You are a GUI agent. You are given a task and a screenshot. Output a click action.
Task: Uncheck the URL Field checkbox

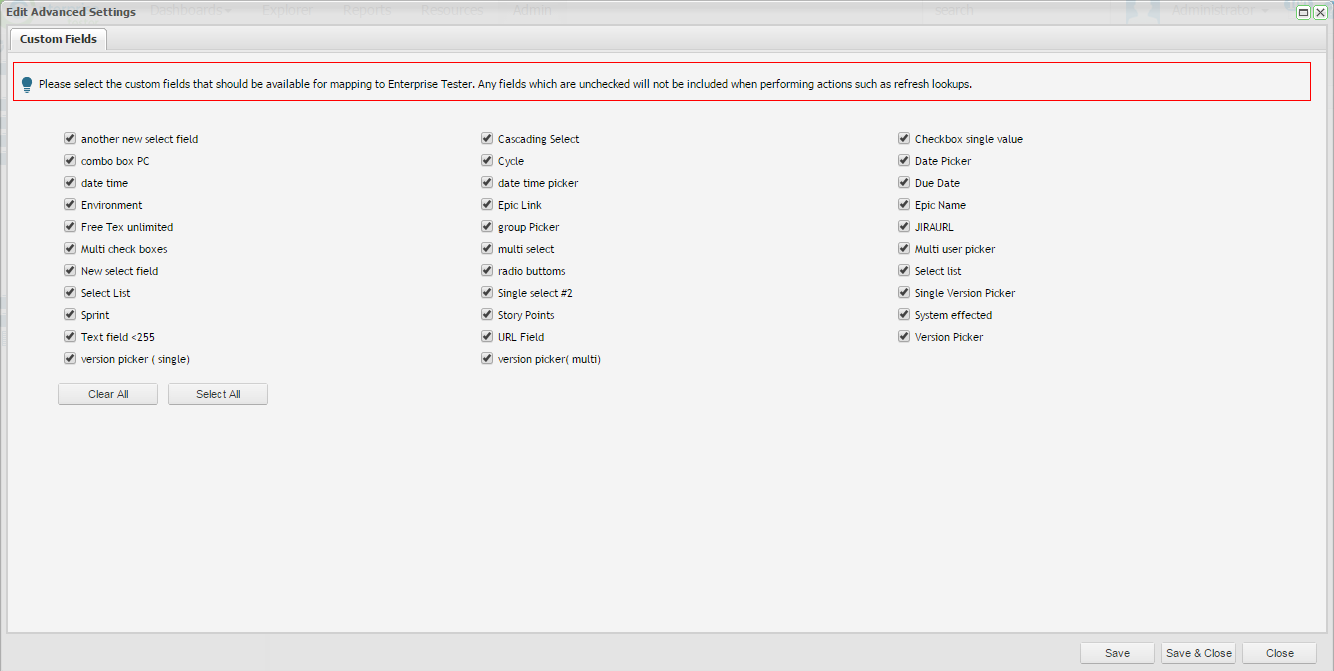[x=487, y=337]
